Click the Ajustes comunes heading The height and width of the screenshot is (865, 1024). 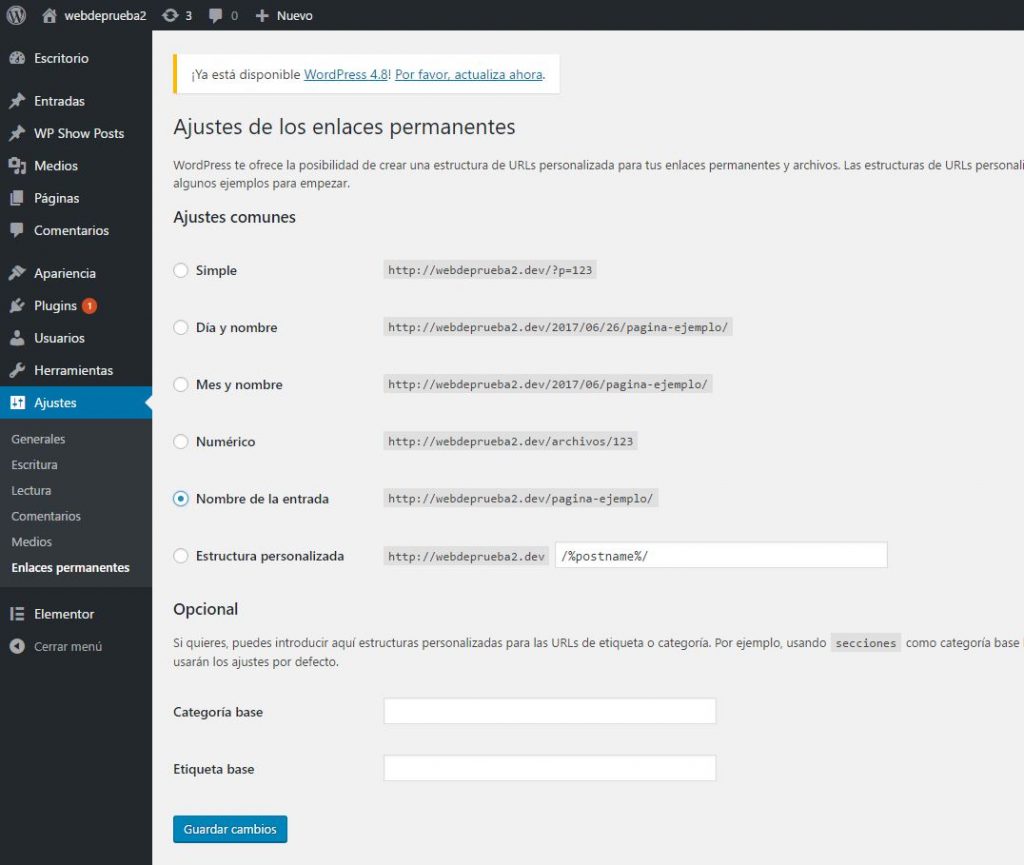pos(234,217)
